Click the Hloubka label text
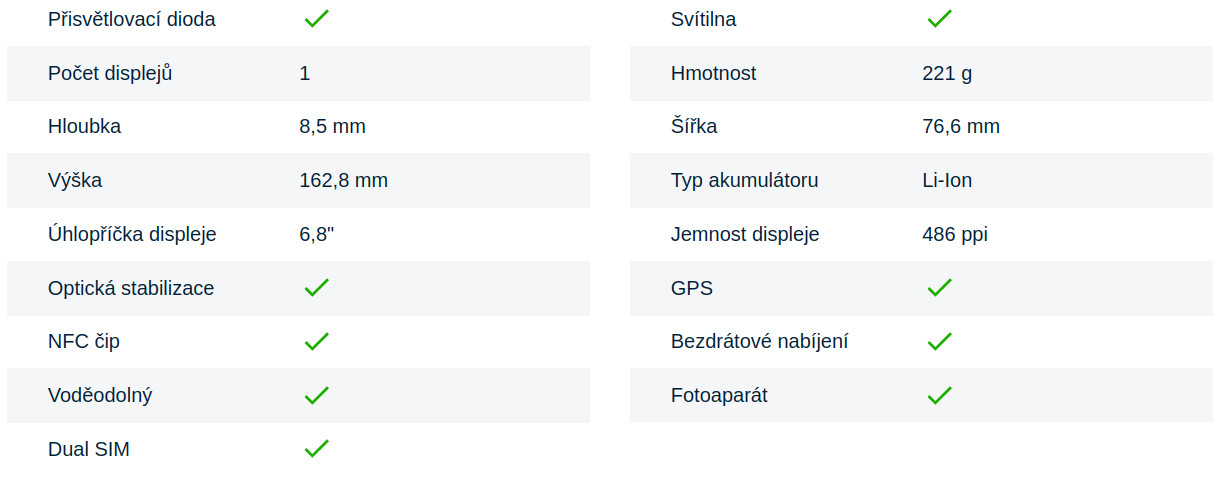This screenshot has height=481, width=1222. pos(84,127)
